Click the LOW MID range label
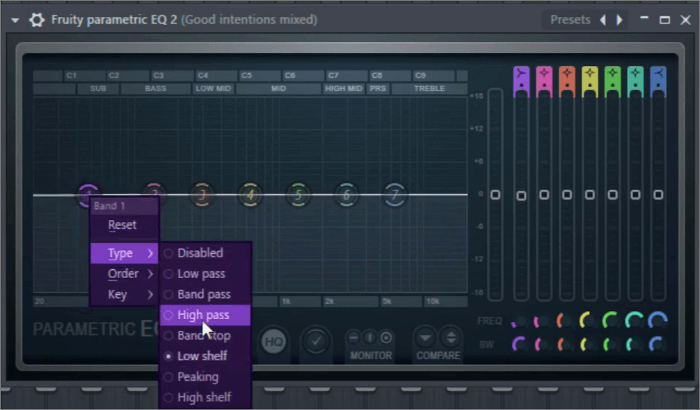 (213, 88)
